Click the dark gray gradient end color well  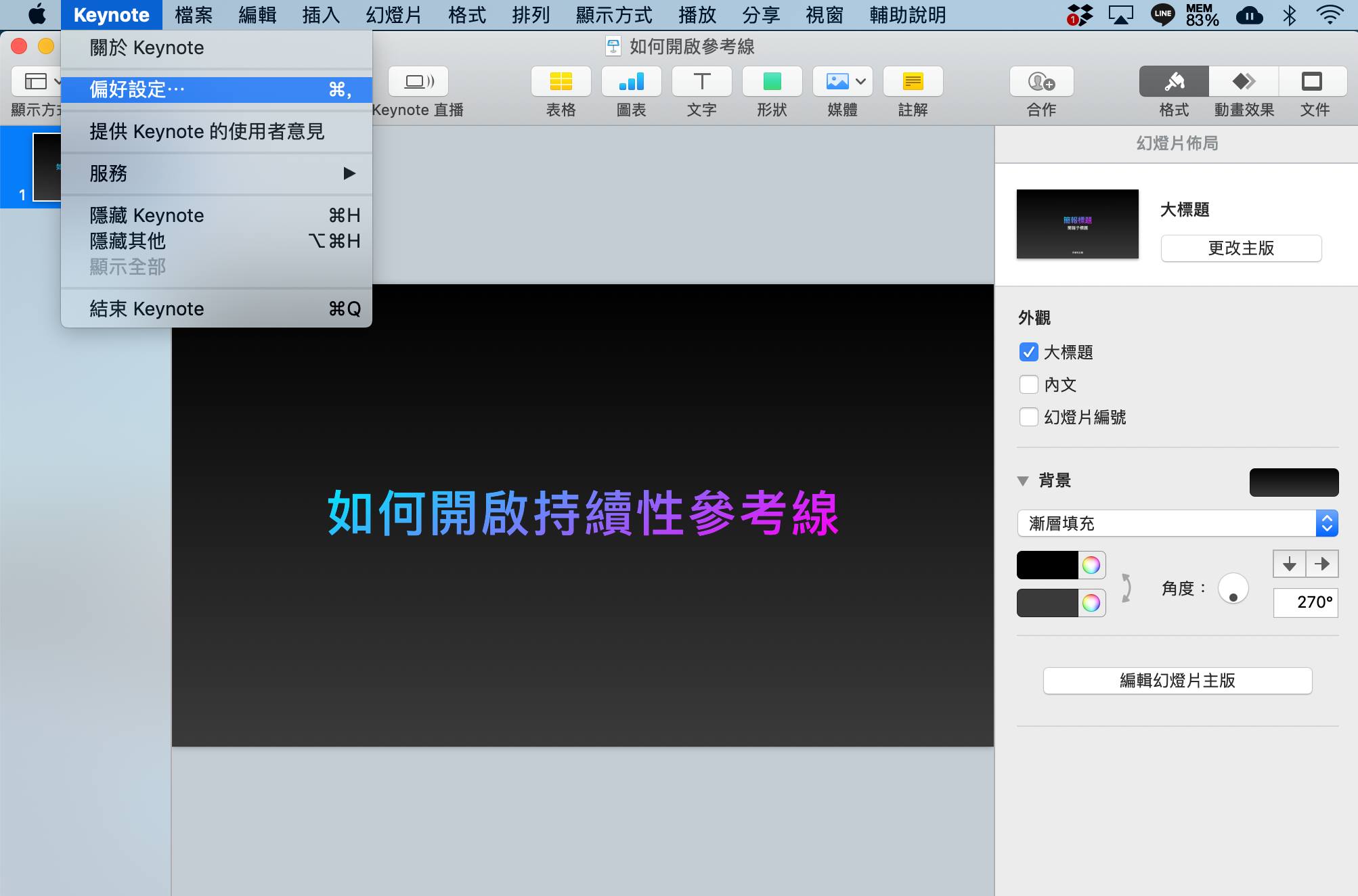pyautogui.click(x=1047, y=603)
